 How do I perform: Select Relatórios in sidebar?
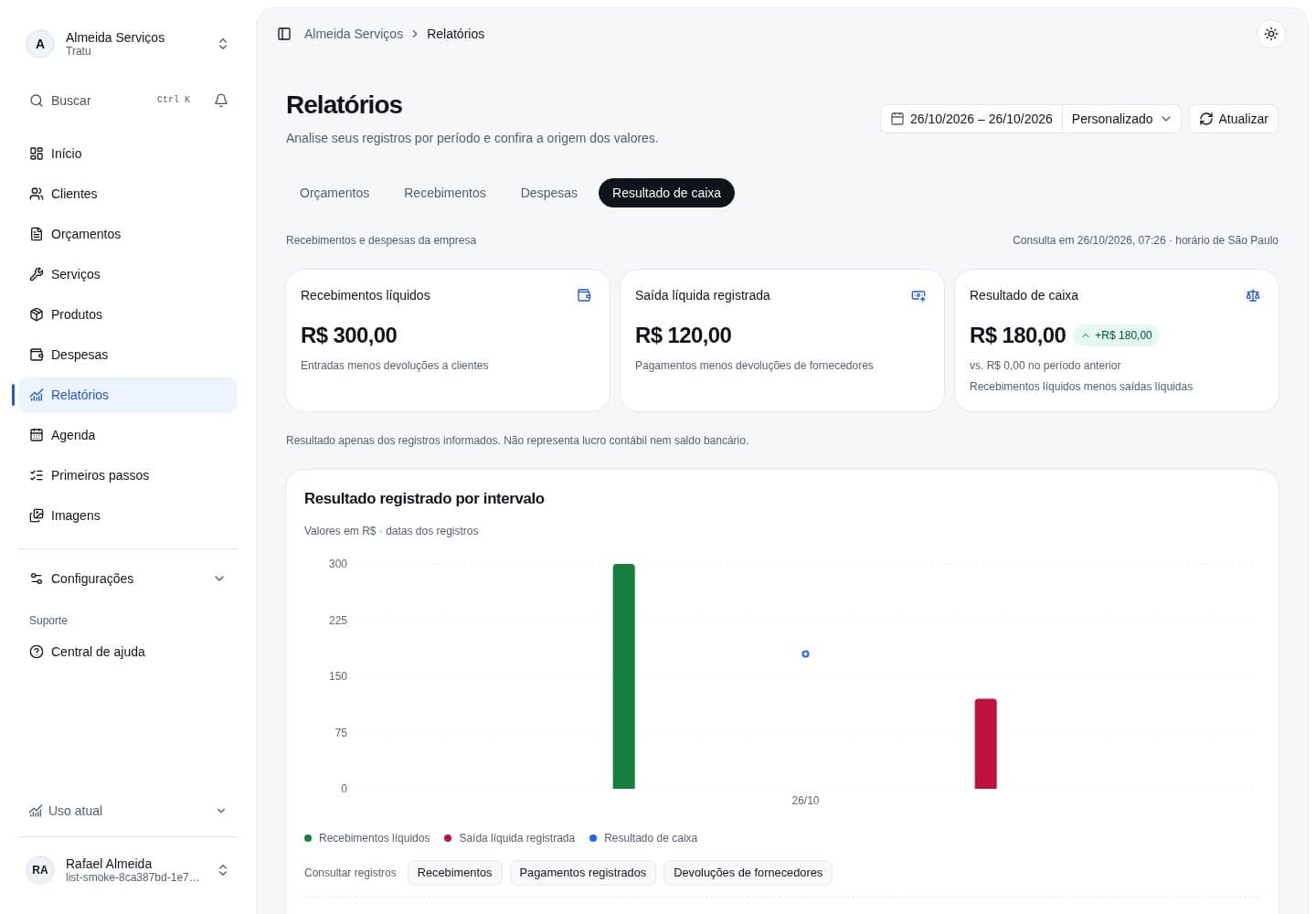[x=128, y=395]
